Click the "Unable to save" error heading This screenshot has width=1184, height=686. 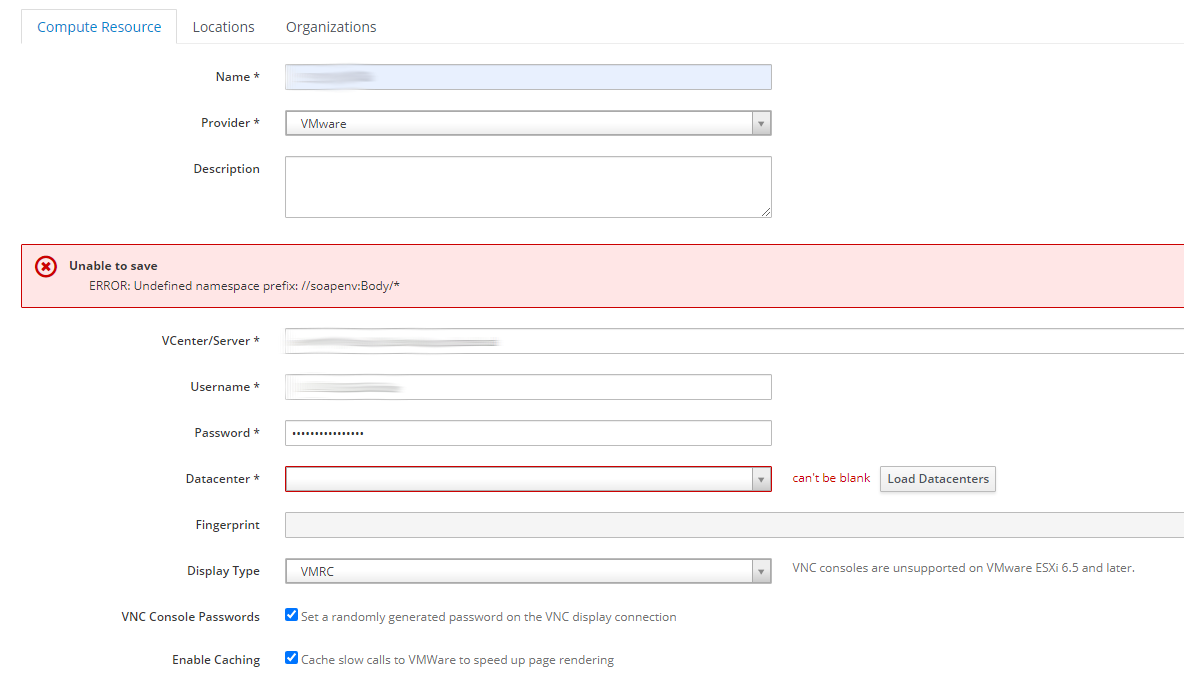(x=113, y=266)
